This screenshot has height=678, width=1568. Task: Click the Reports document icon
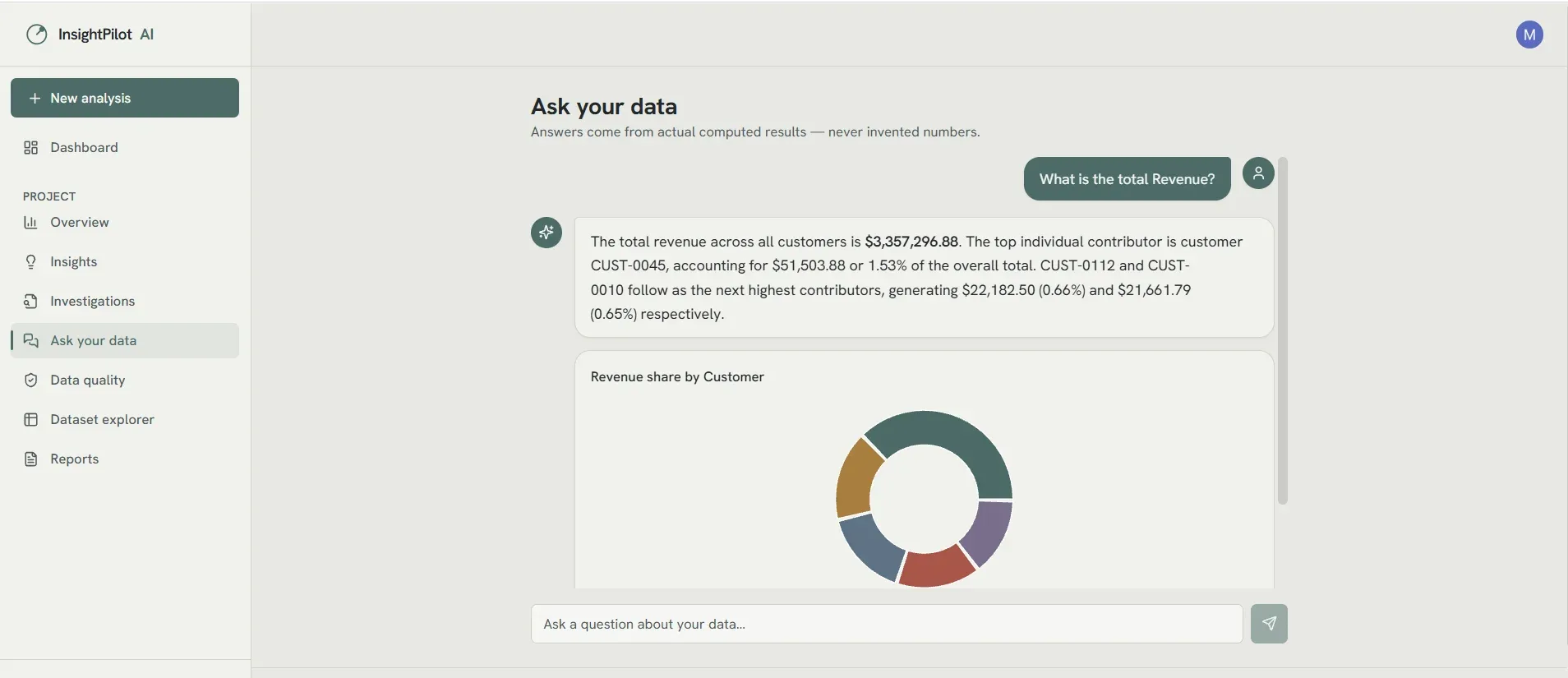[x=31, y=459]
